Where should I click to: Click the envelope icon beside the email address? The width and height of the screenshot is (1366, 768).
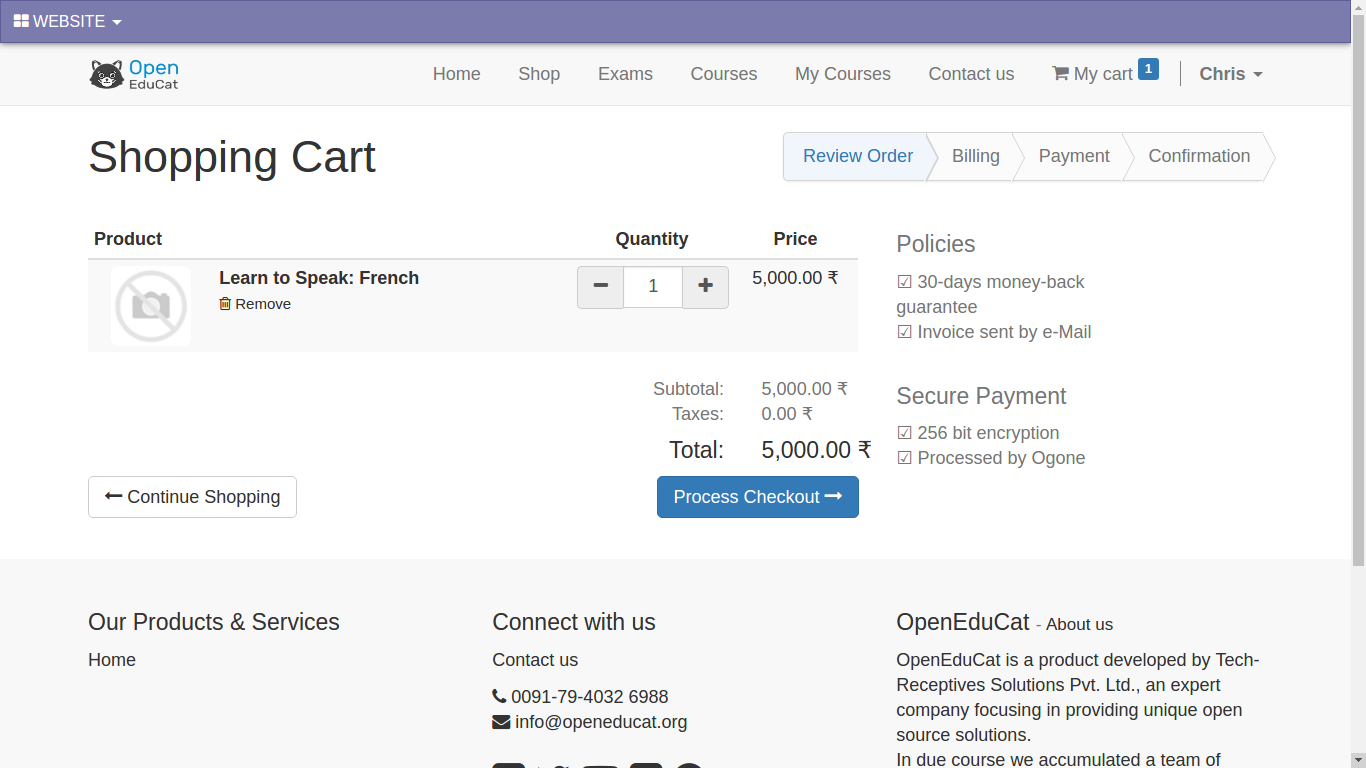tap(501, 722)
